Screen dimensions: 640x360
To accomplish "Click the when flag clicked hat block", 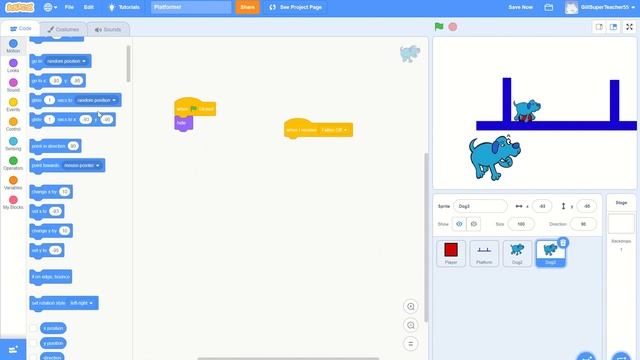I will tap(195, 107).
